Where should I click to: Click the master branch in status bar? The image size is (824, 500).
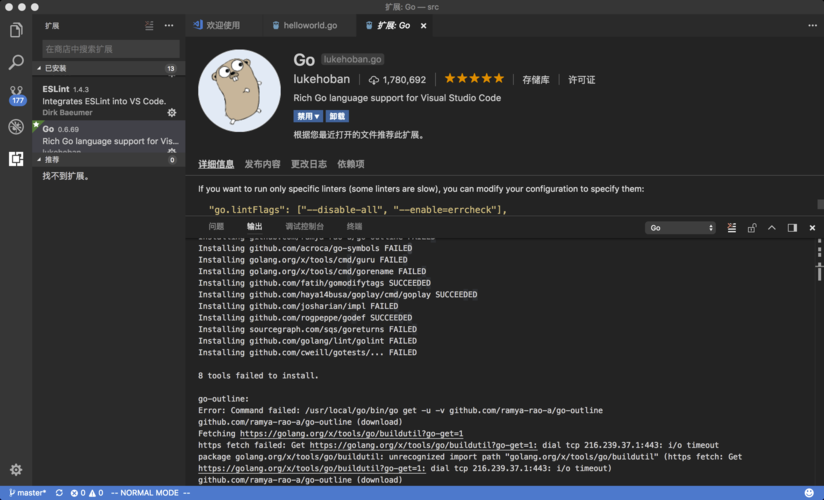(x=28, y=493)
